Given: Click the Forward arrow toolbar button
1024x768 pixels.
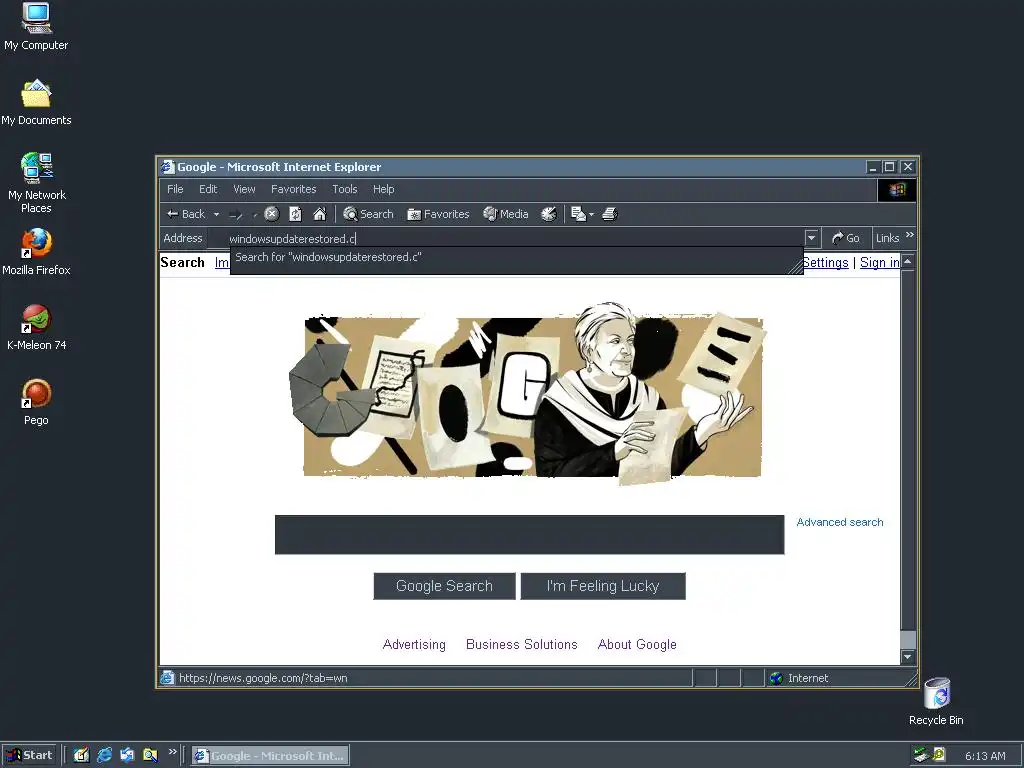Looking at the screenshot, I should coord(236,214).
